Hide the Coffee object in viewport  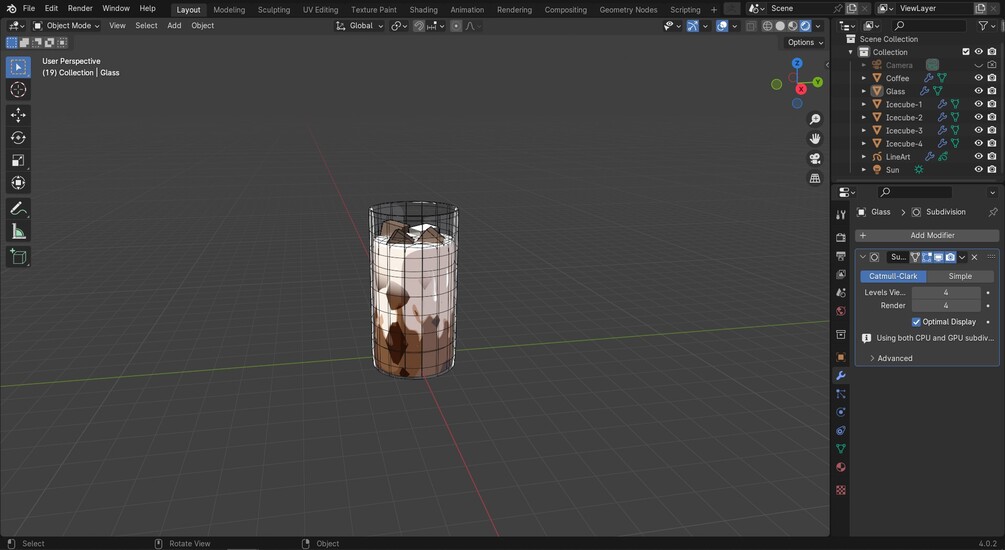click(x=978, y=78)
